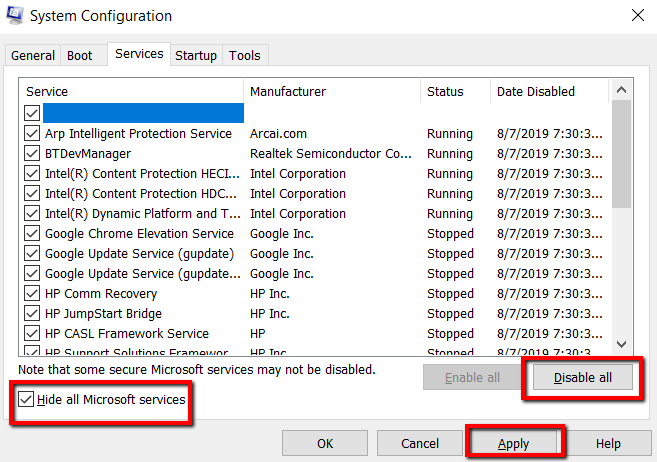Open the Tools tab
The height and width of the screenshot is (462, 657).
pos(244,56)
